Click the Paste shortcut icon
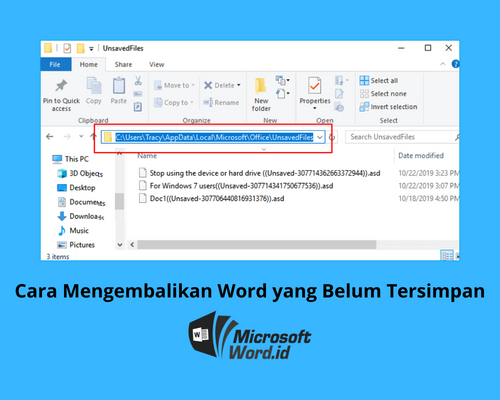 [138, 107]
